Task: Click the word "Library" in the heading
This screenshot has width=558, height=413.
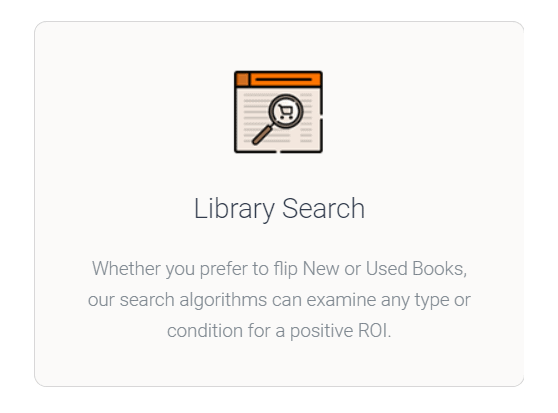Action: pyautogui.click(x=234, y=209)
